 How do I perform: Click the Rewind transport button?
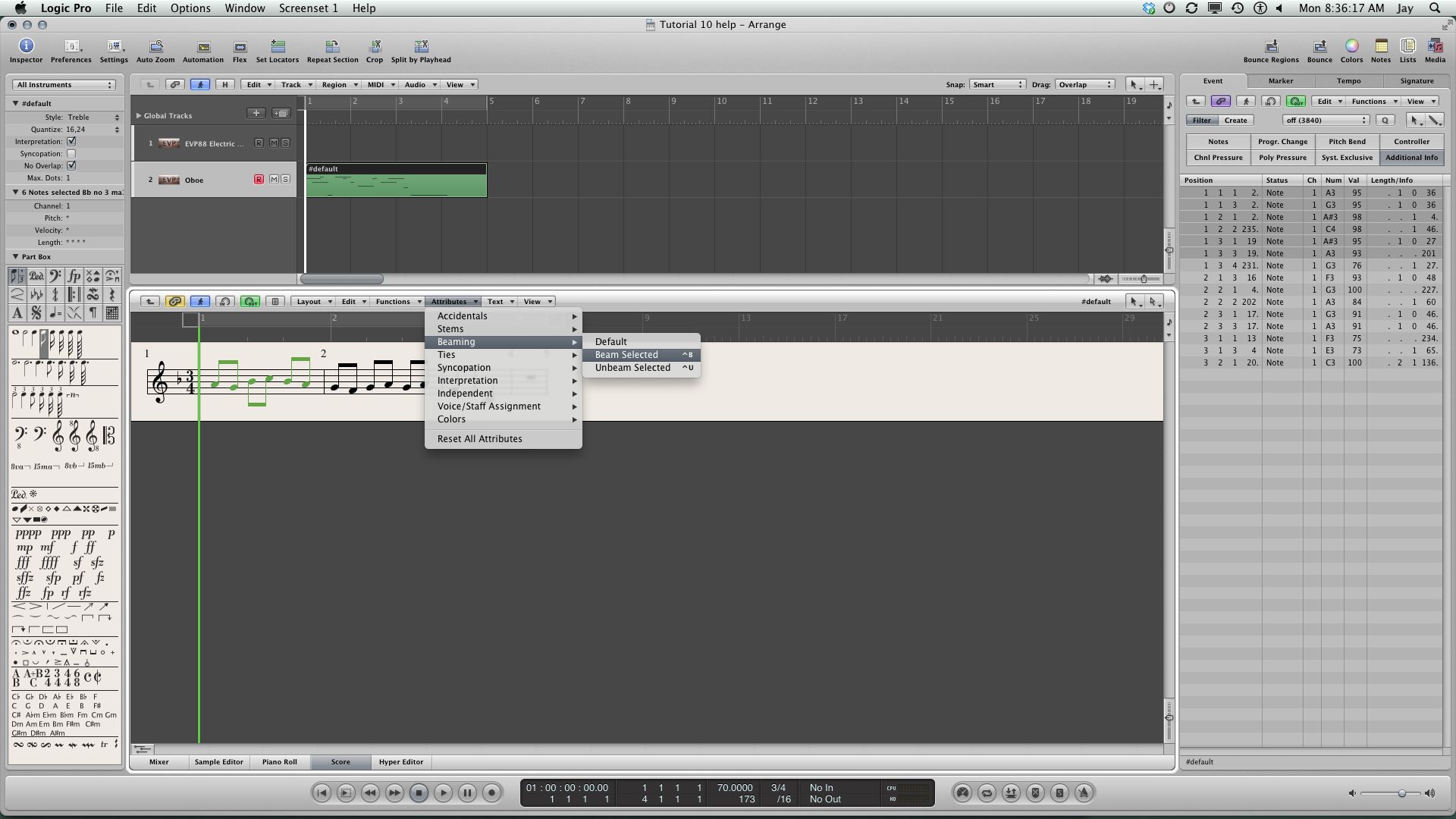click(370, 792)
